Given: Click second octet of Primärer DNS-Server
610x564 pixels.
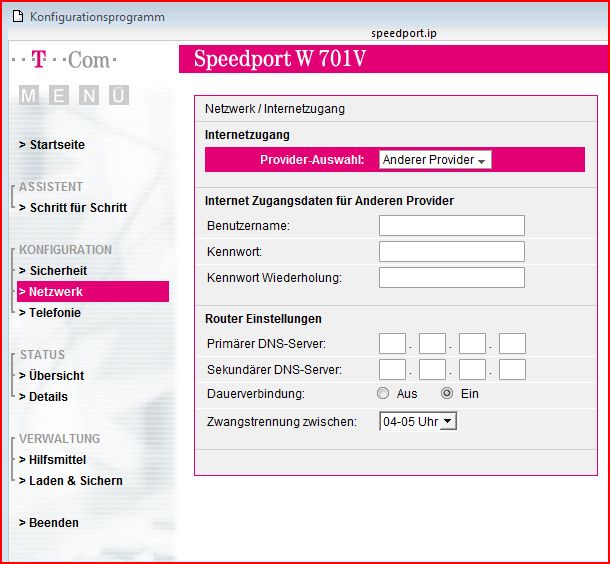Looking at the screenshot, I should [x=432, y=343].
